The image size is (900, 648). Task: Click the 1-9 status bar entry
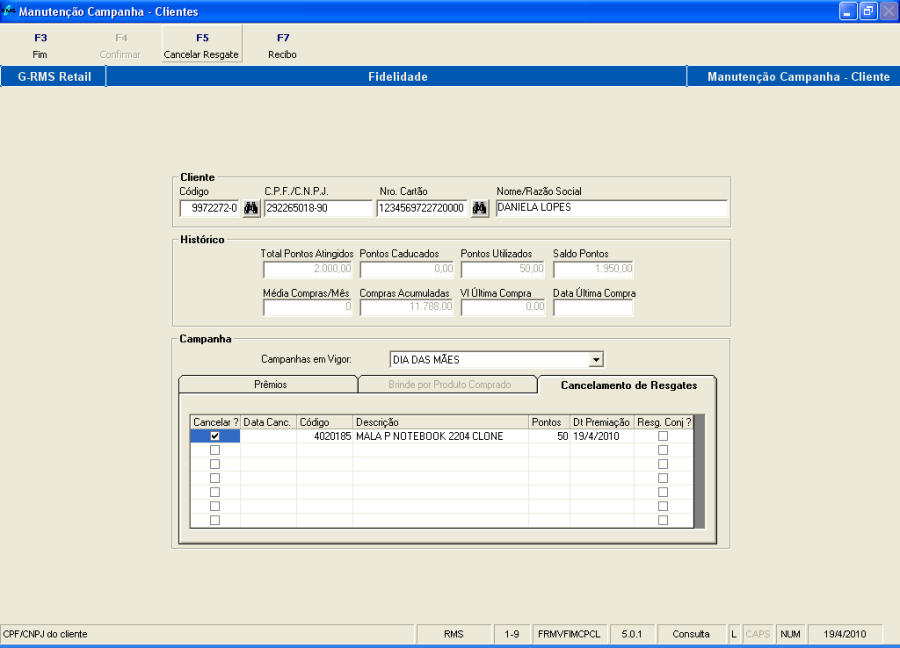point(512,634)
